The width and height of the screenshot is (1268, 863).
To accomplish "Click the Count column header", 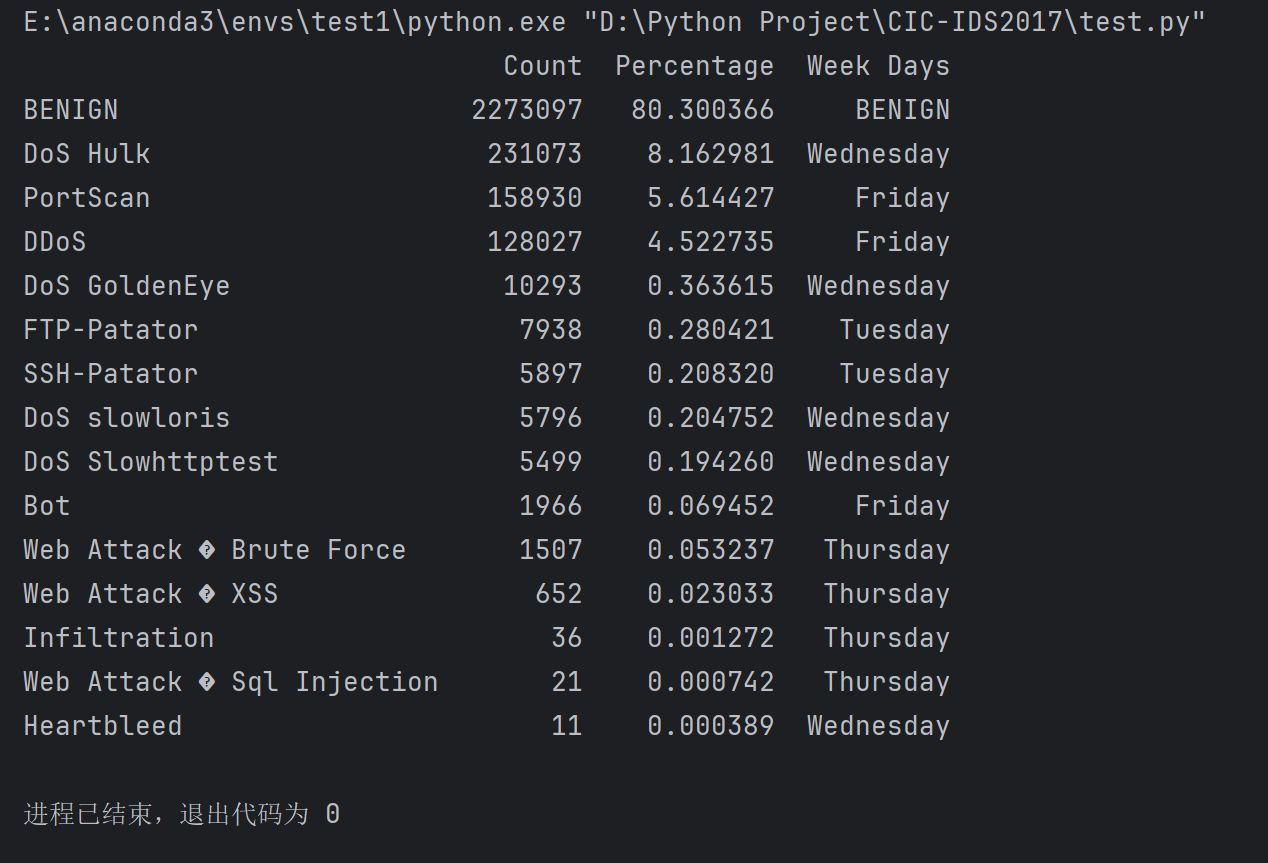I will pos(542,66).
